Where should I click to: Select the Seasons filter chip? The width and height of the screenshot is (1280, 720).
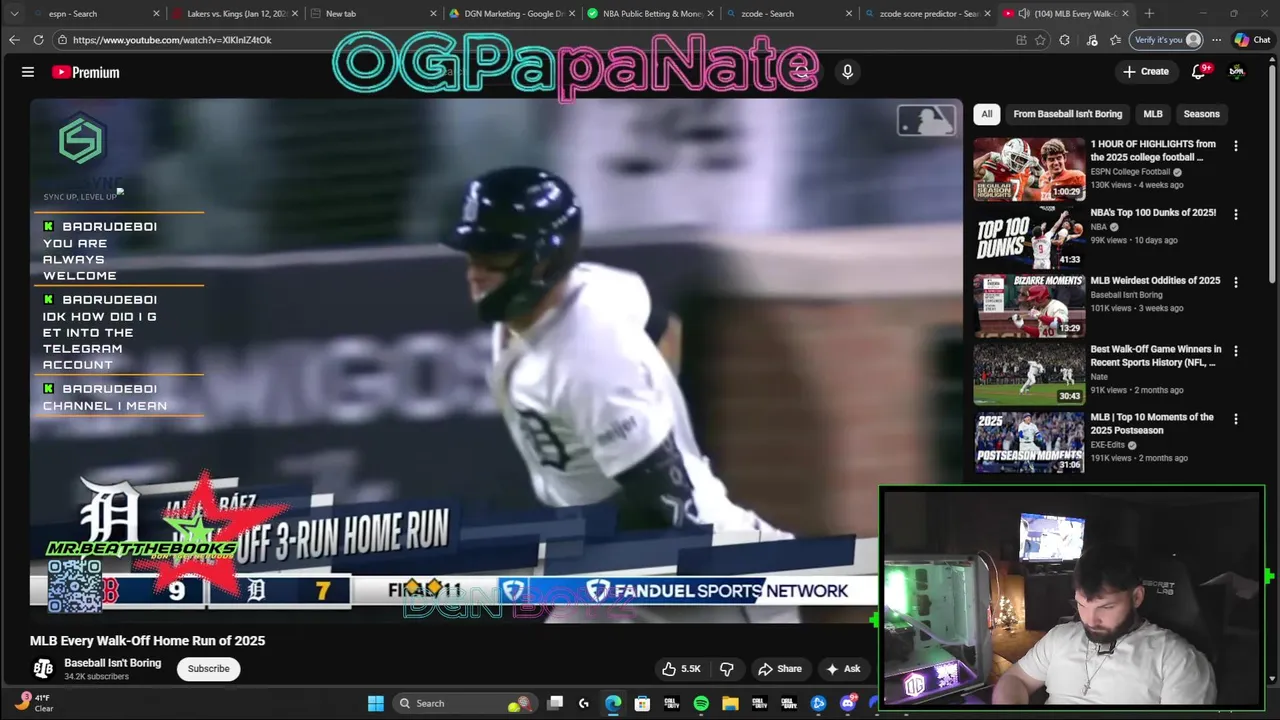click(x=1201, y=114)
